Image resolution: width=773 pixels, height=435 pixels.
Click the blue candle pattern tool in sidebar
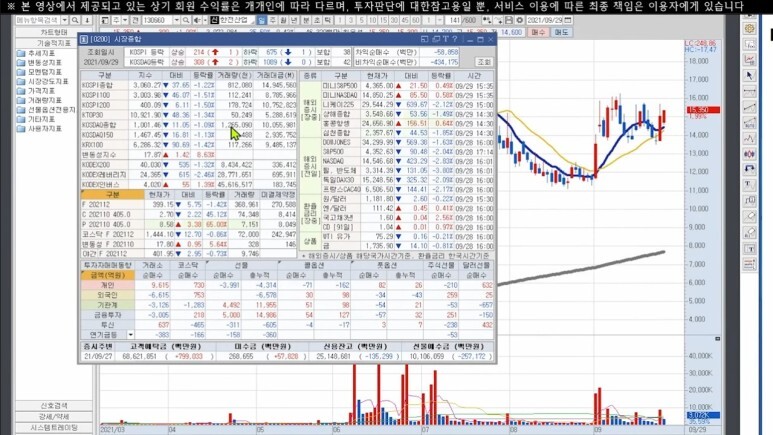749,154
